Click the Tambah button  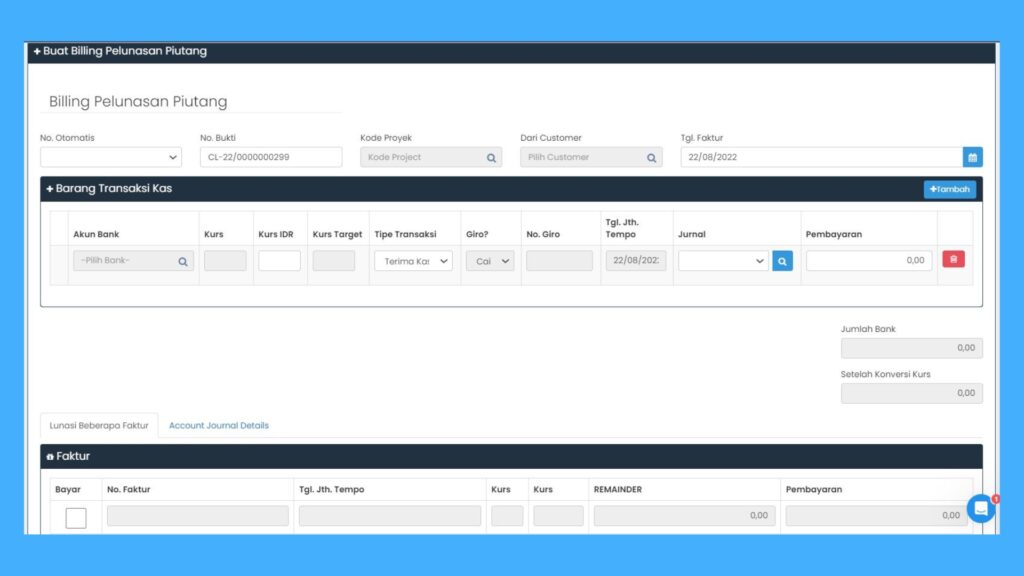949,189
